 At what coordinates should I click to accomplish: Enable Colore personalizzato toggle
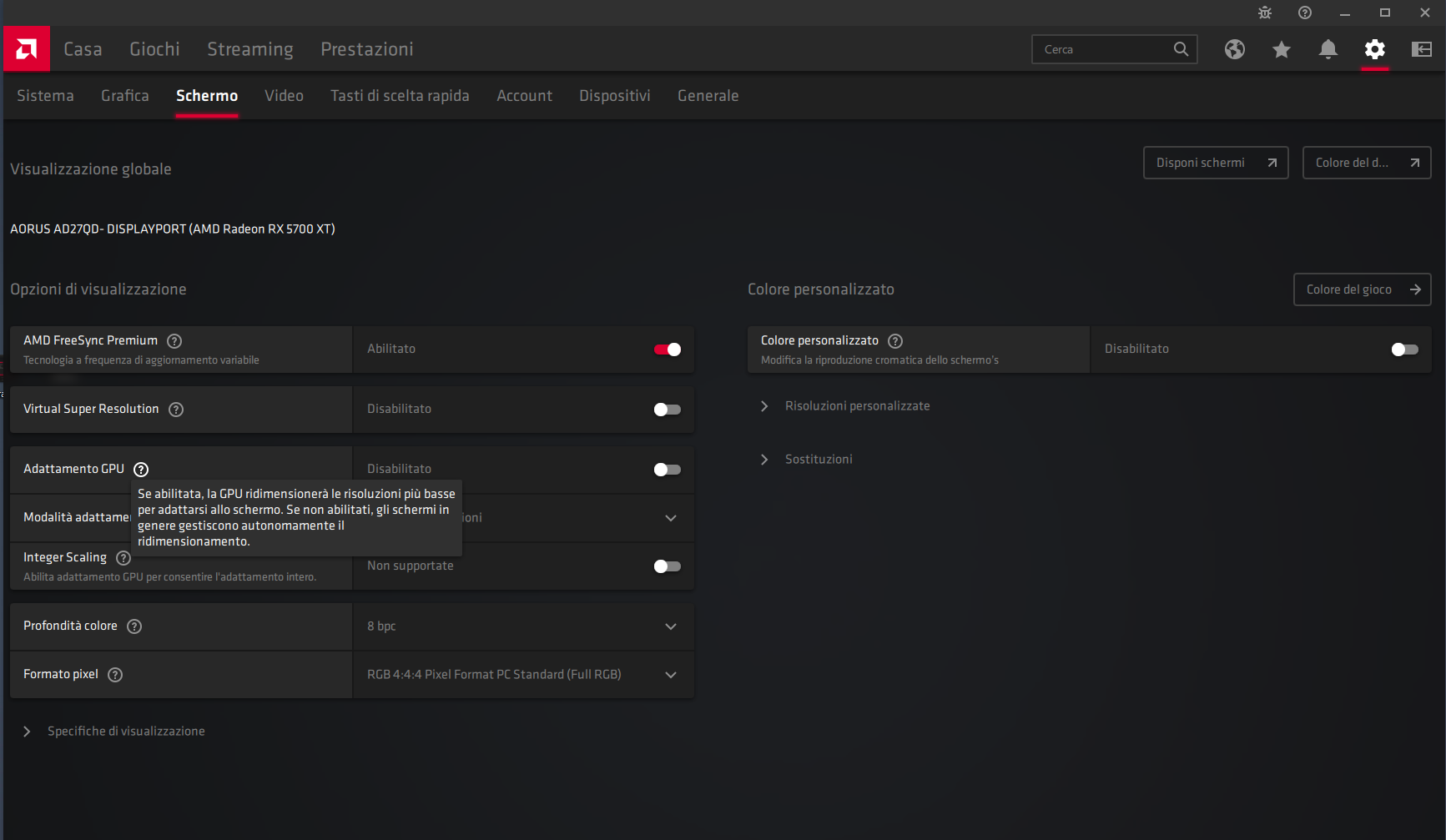(1405, 349)
